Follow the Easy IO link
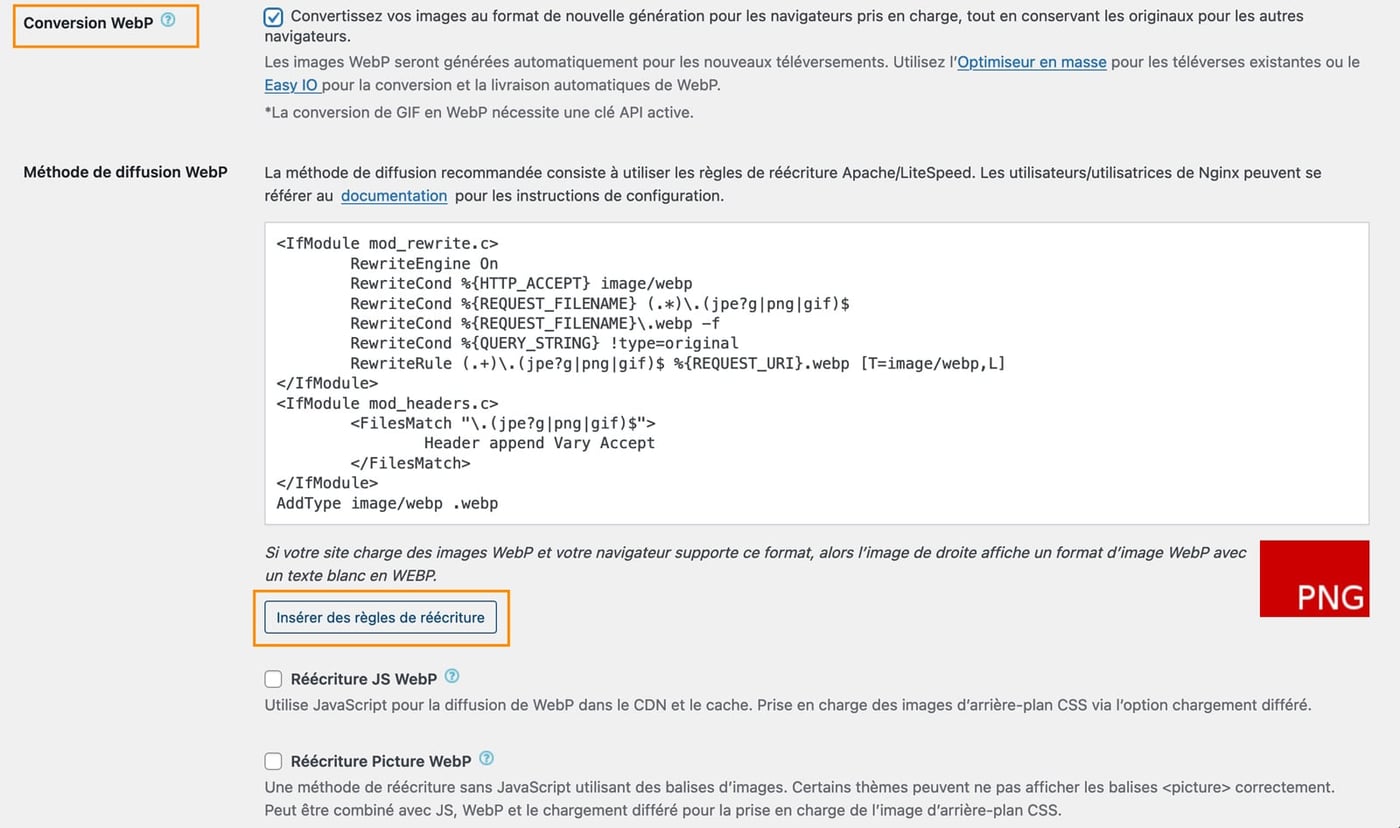1400x828 pixels. (290, 85)
